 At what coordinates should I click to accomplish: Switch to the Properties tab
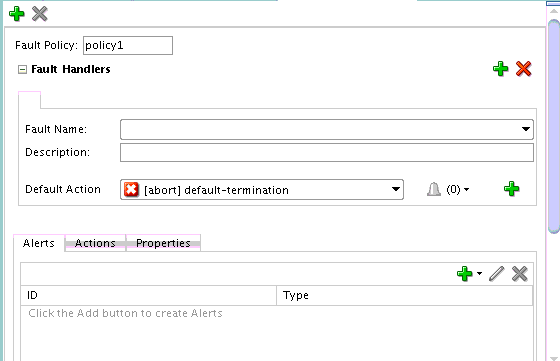click(x=163, y=243)
